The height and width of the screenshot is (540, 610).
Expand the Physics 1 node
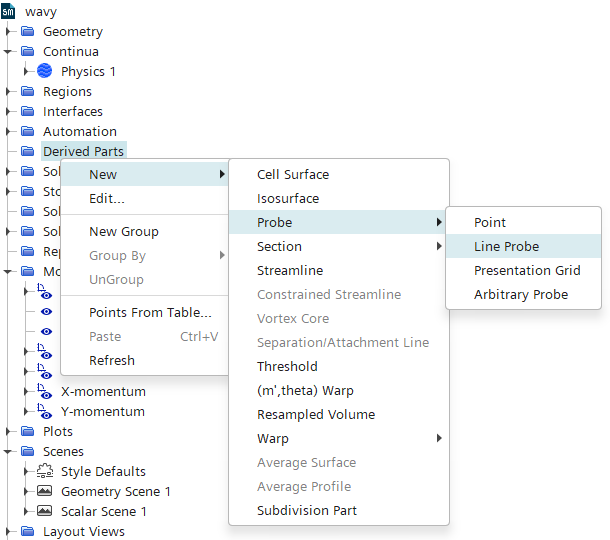point(27,71)
